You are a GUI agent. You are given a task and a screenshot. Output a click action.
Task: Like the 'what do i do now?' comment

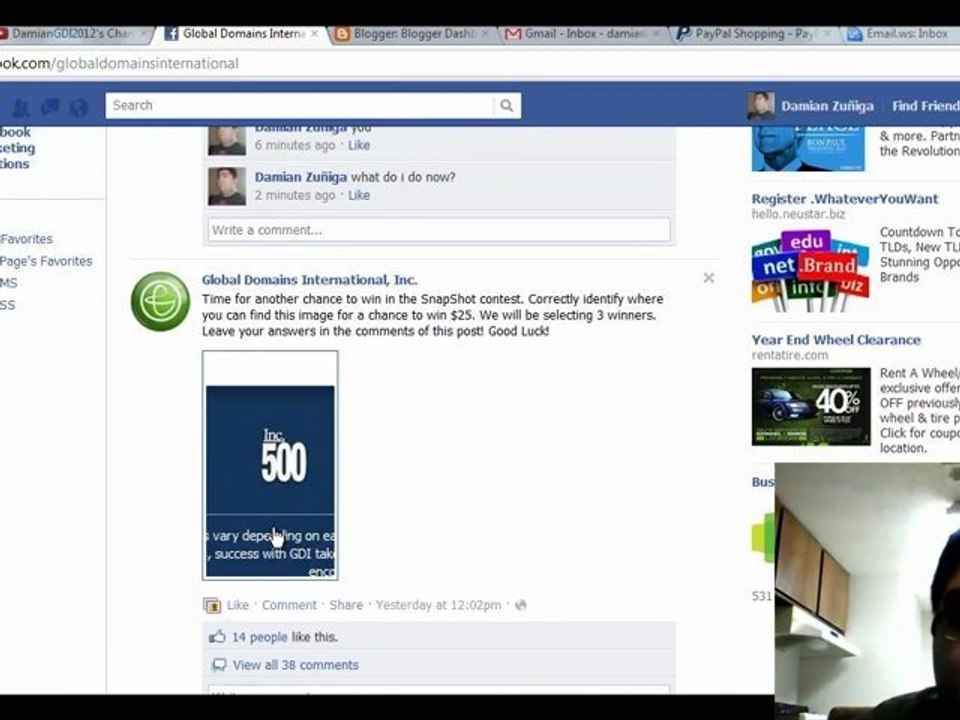(x=359, y=195)
